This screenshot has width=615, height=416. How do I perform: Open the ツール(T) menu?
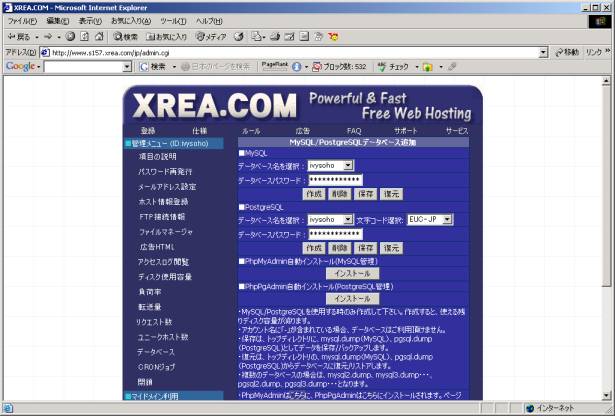pos(172,21)
